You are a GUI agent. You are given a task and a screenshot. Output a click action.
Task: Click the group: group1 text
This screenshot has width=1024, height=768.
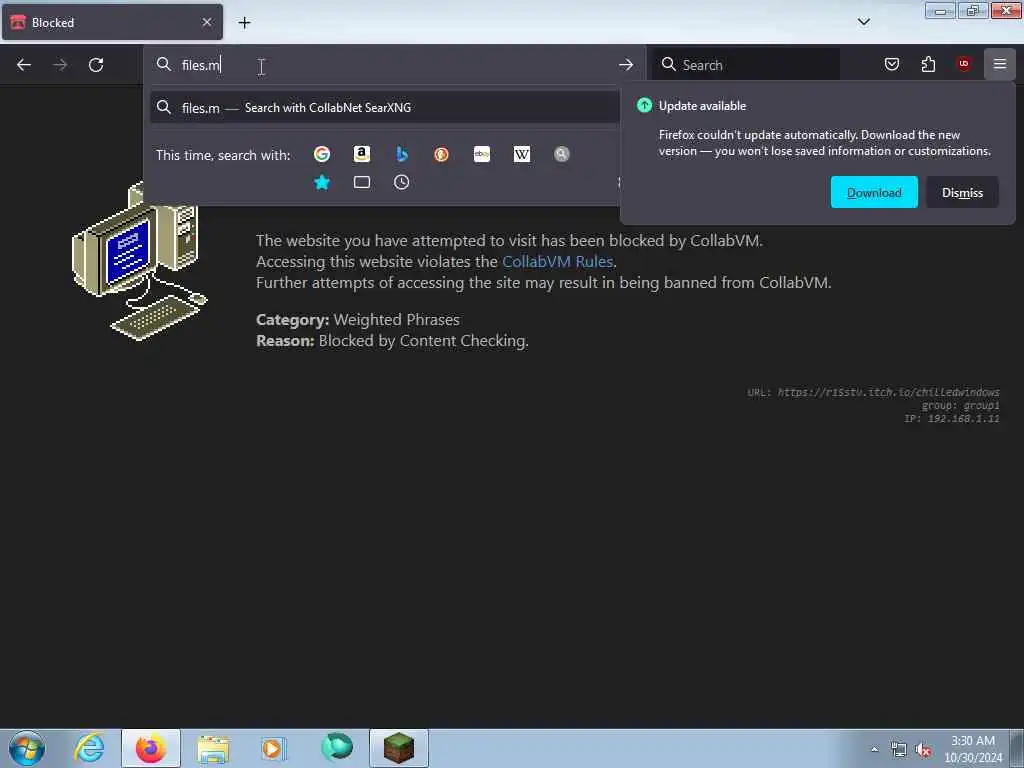(960, 406)
